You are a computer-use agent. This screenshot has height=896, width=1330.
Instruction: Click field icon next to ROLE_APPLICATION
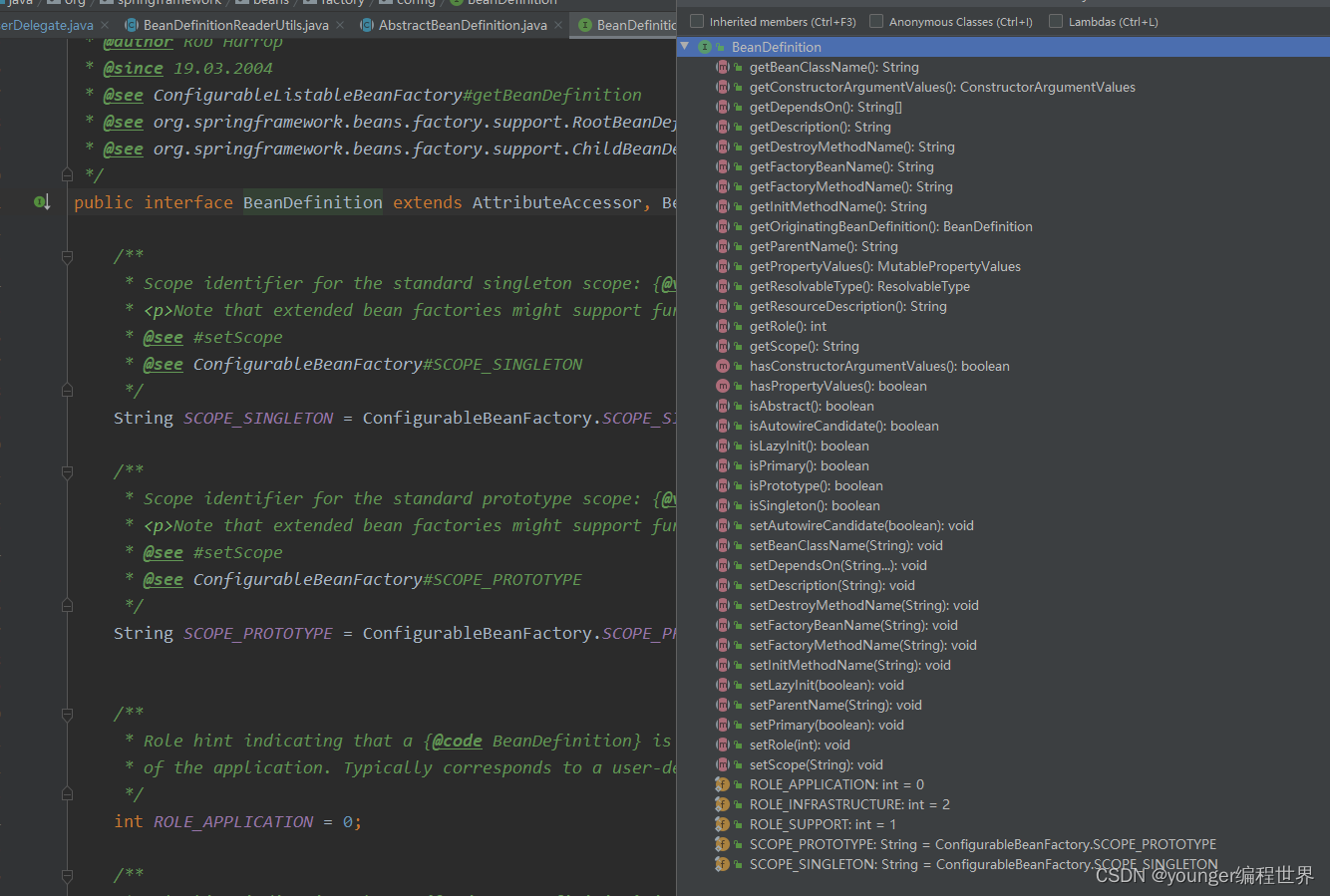click(723, 784)
